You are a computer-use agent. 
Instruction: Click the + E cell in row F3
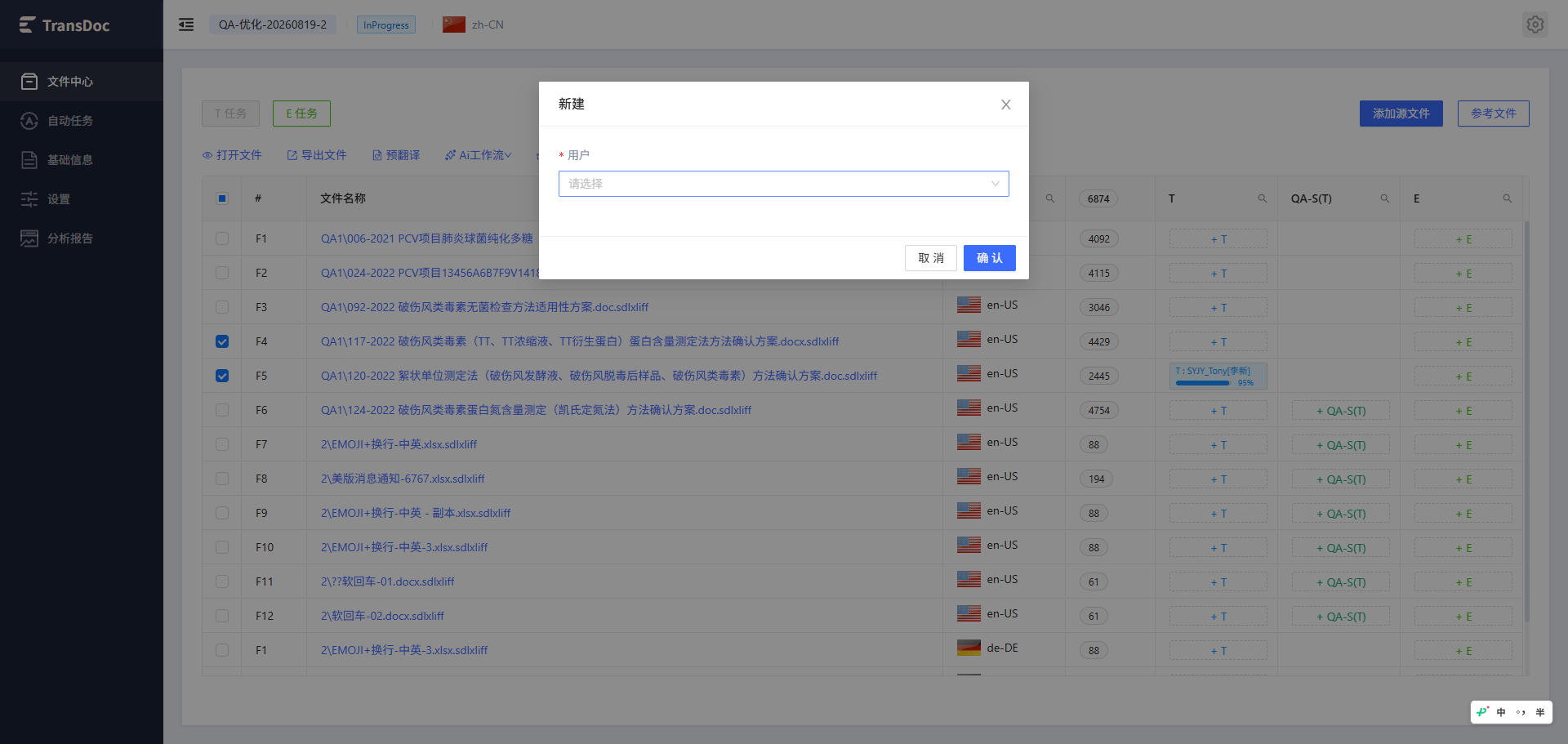pyautogui.click(x=1463, y=308)
